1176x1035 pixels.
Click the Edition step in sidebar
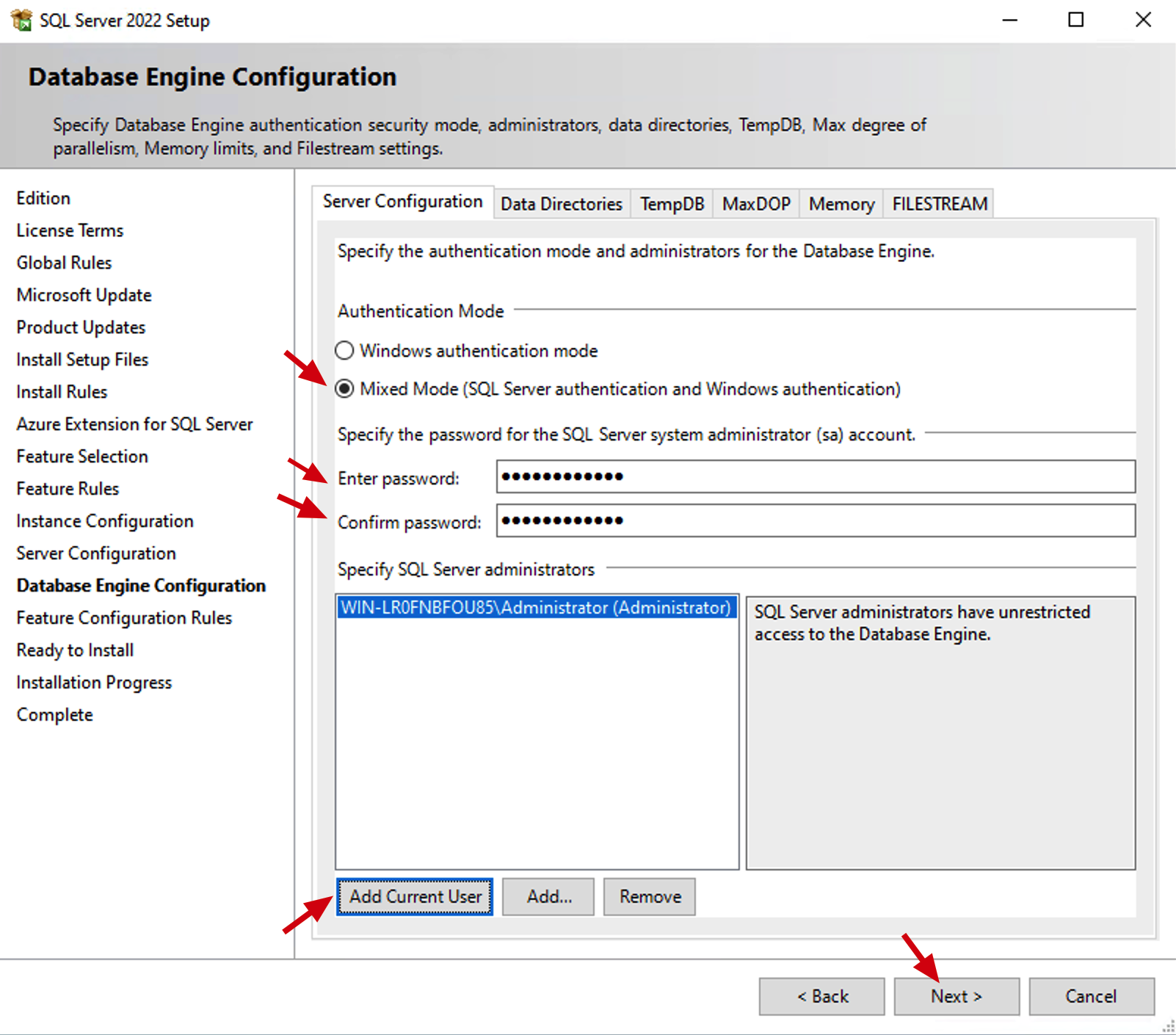pyautogui.click(x=44, y=198)
